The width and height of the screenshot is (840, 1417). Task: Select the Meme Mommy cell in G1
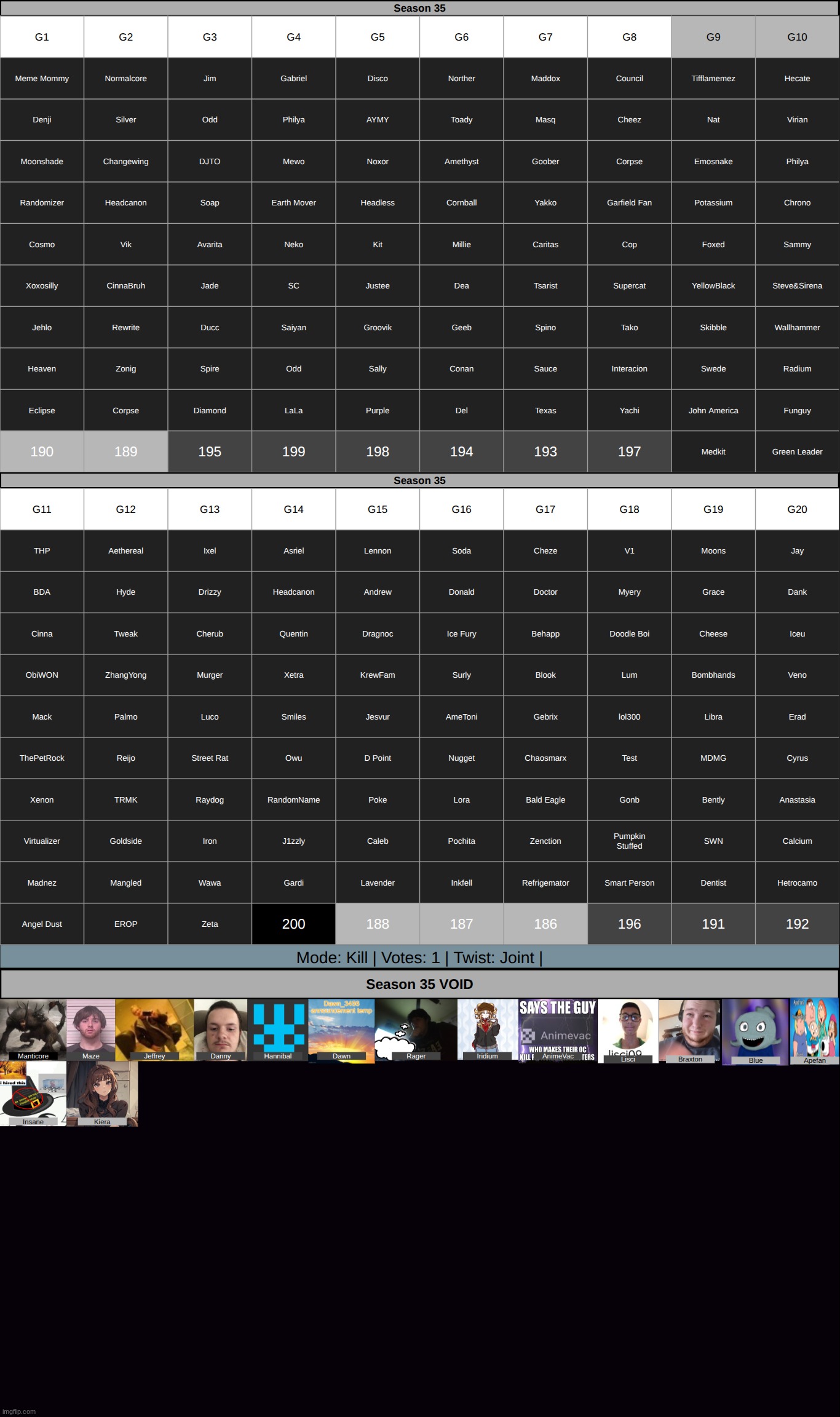[42, 78]
